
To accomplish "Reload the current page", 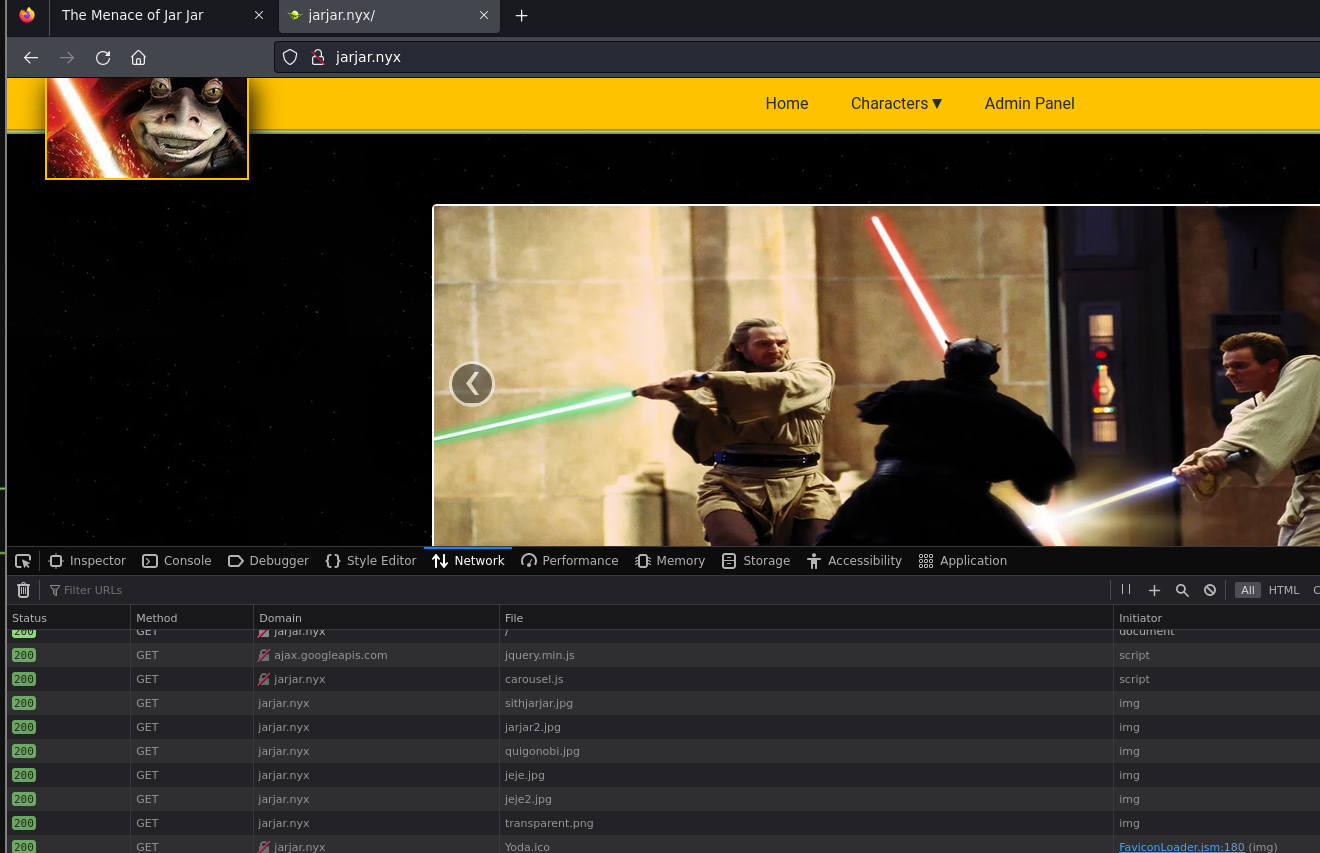I will point(103,57).
